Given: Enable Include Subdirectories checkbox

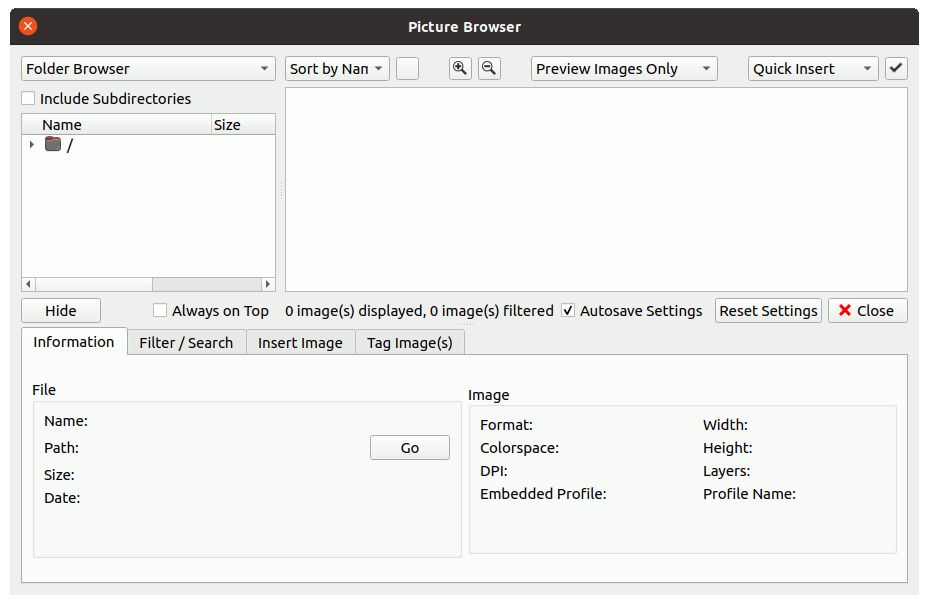Looking at the screenshot, I should 29,99.
